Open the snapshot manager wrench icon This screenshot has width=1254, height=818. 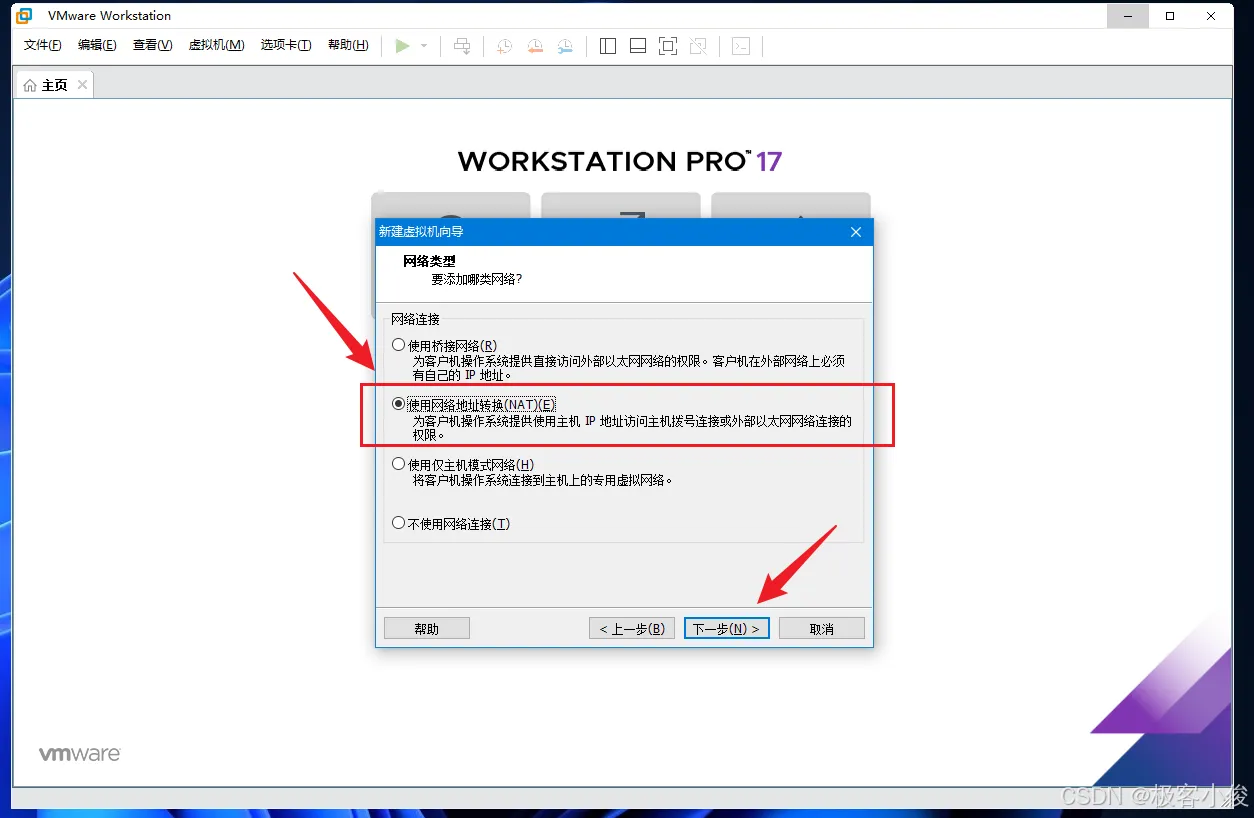565,46
